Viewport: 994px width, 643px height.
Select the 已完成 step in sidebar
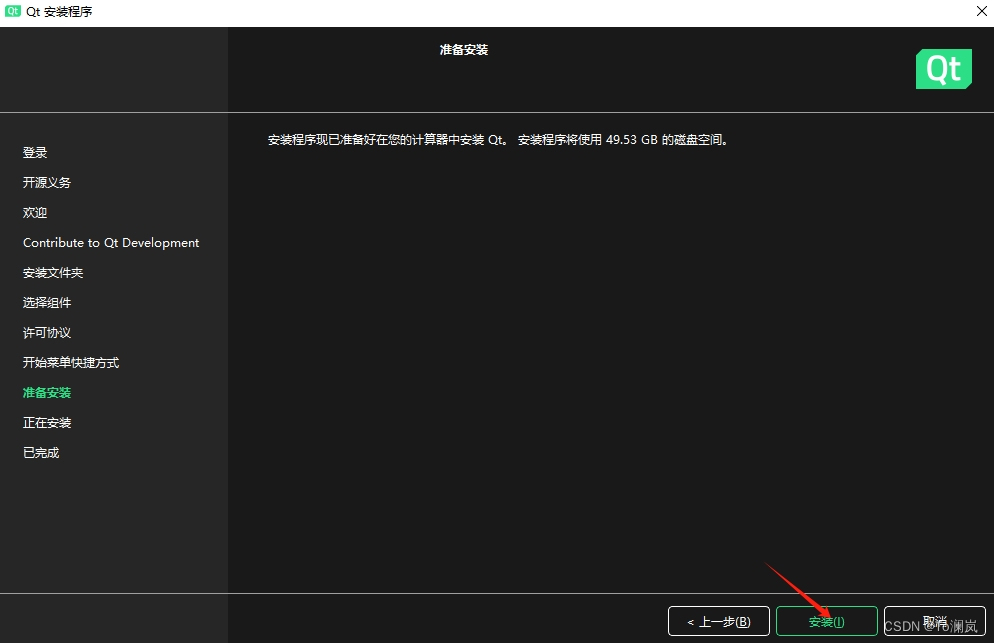[x=41, y=453]
